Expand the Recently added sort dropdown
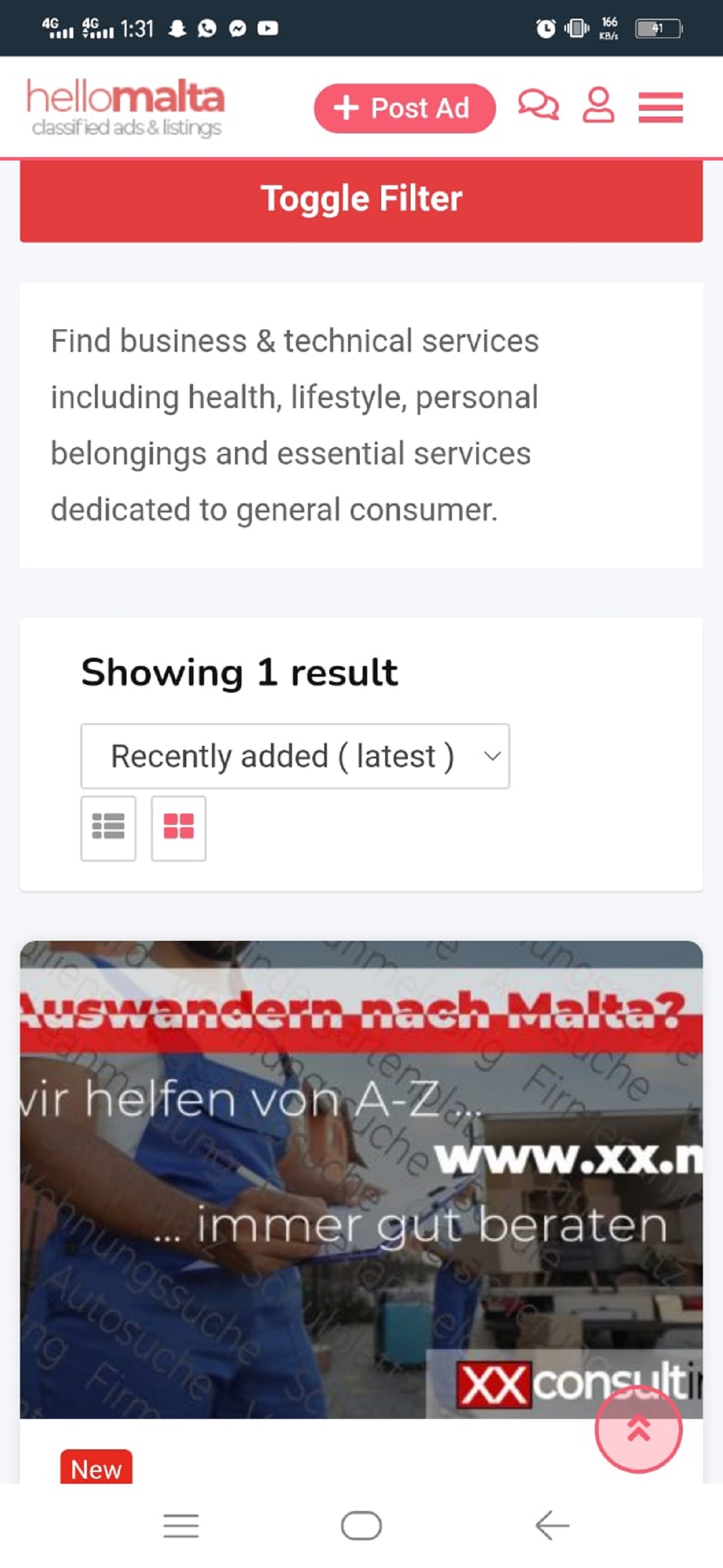 tap(295, 756)
